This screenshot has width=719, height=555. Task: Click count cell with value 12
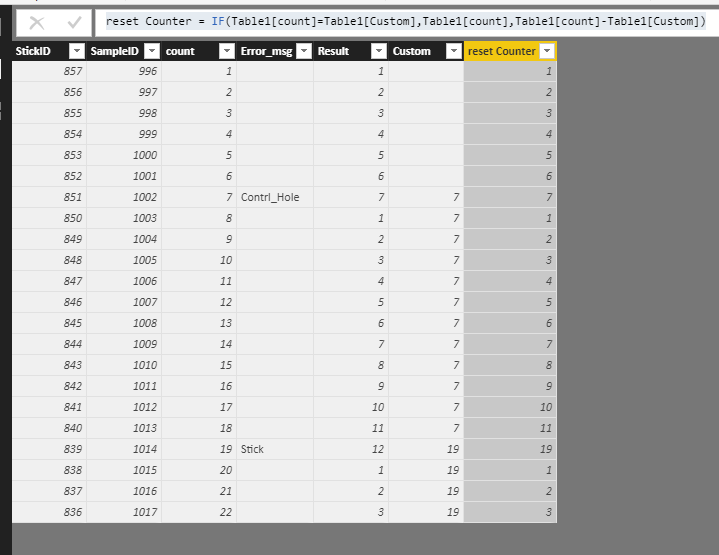point(199,302)
